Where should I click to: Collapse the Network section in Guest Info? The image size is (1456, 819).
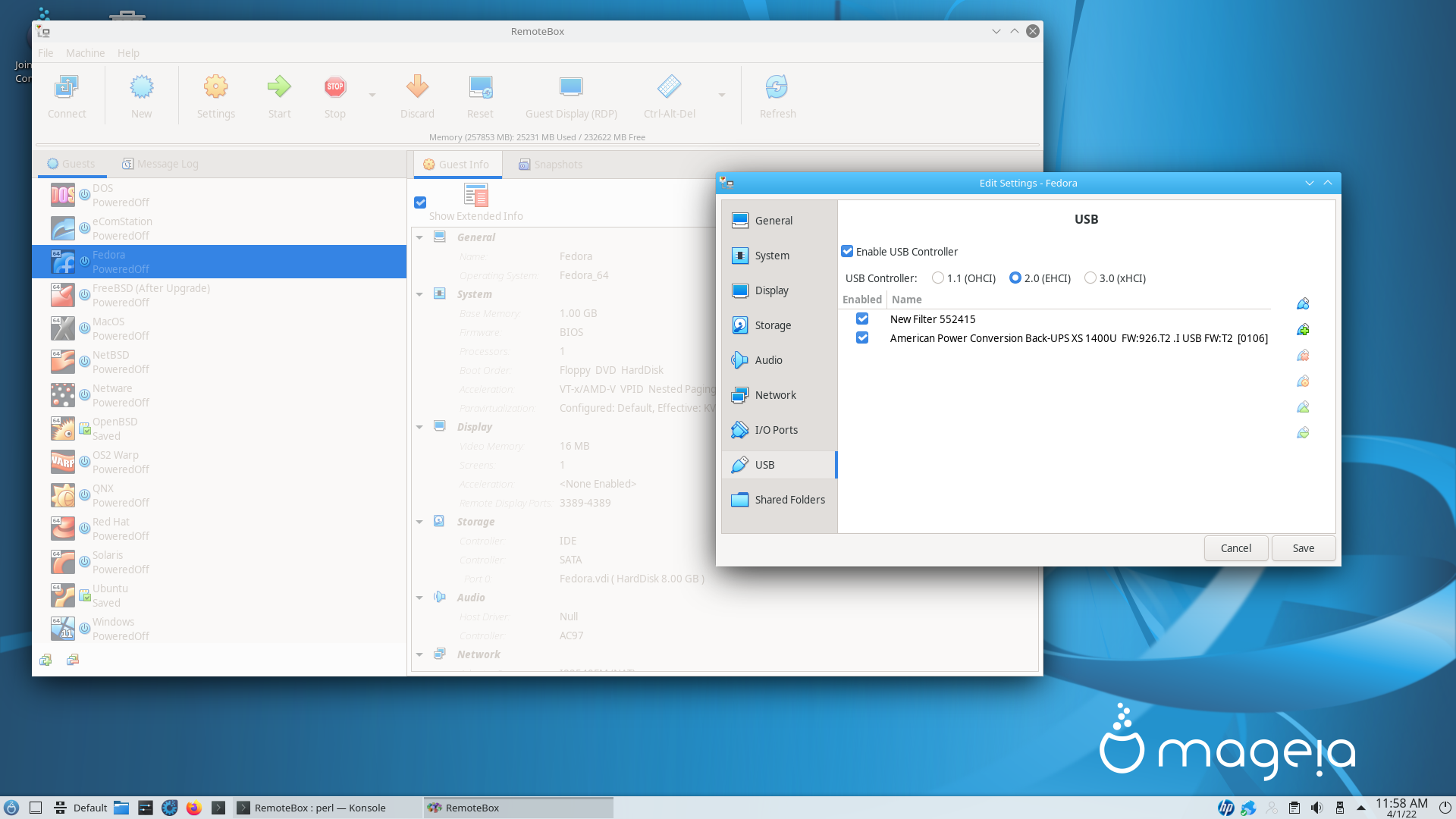tap(421, 654)
